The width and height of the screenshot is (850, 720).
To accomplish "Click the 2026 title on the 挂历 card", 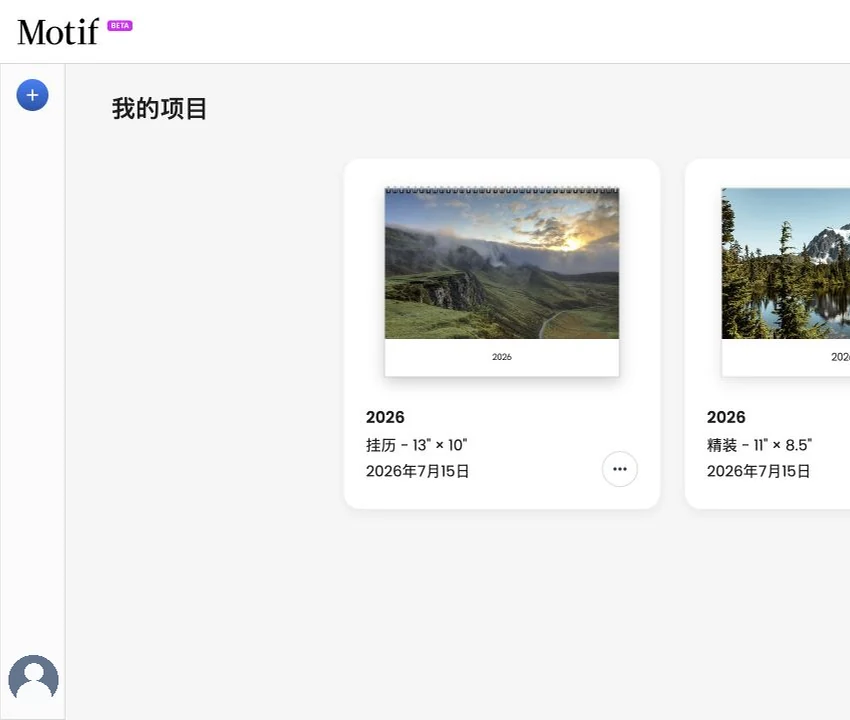I will (385, 417).
